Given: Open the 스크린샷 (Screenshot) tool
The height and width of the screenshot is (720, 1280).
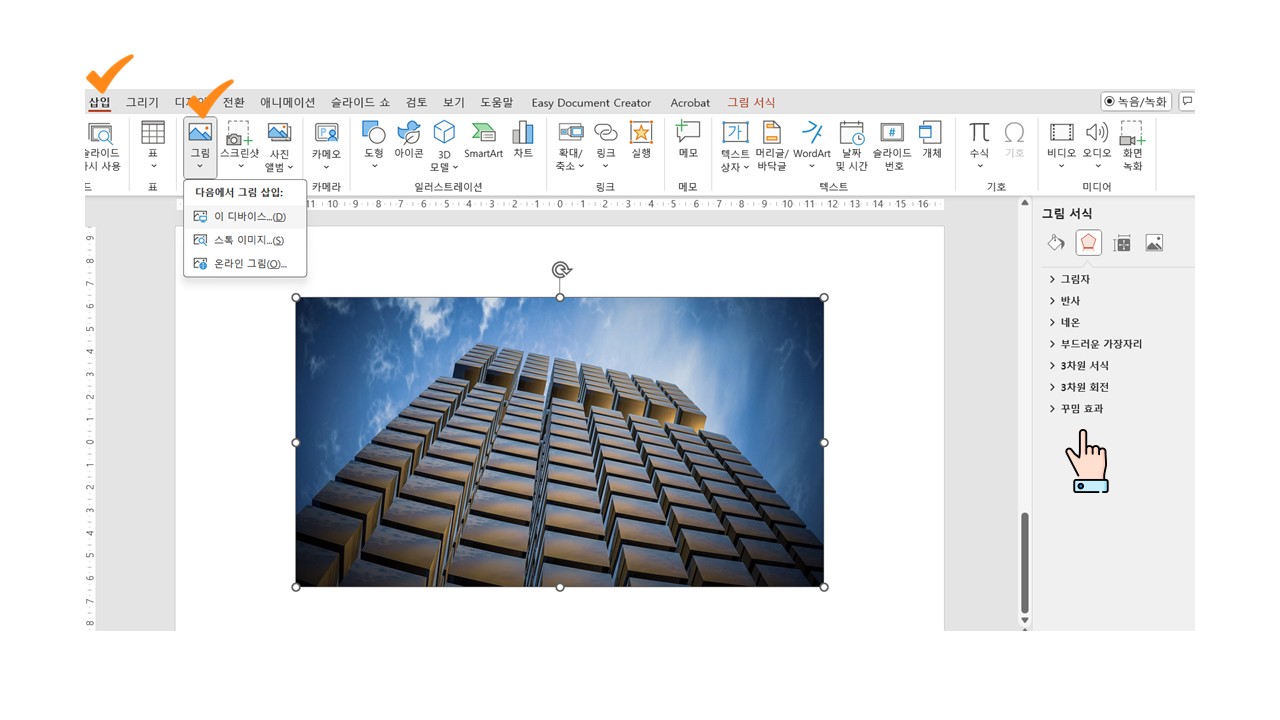Looking at the screenshot, I should (239, 147).
